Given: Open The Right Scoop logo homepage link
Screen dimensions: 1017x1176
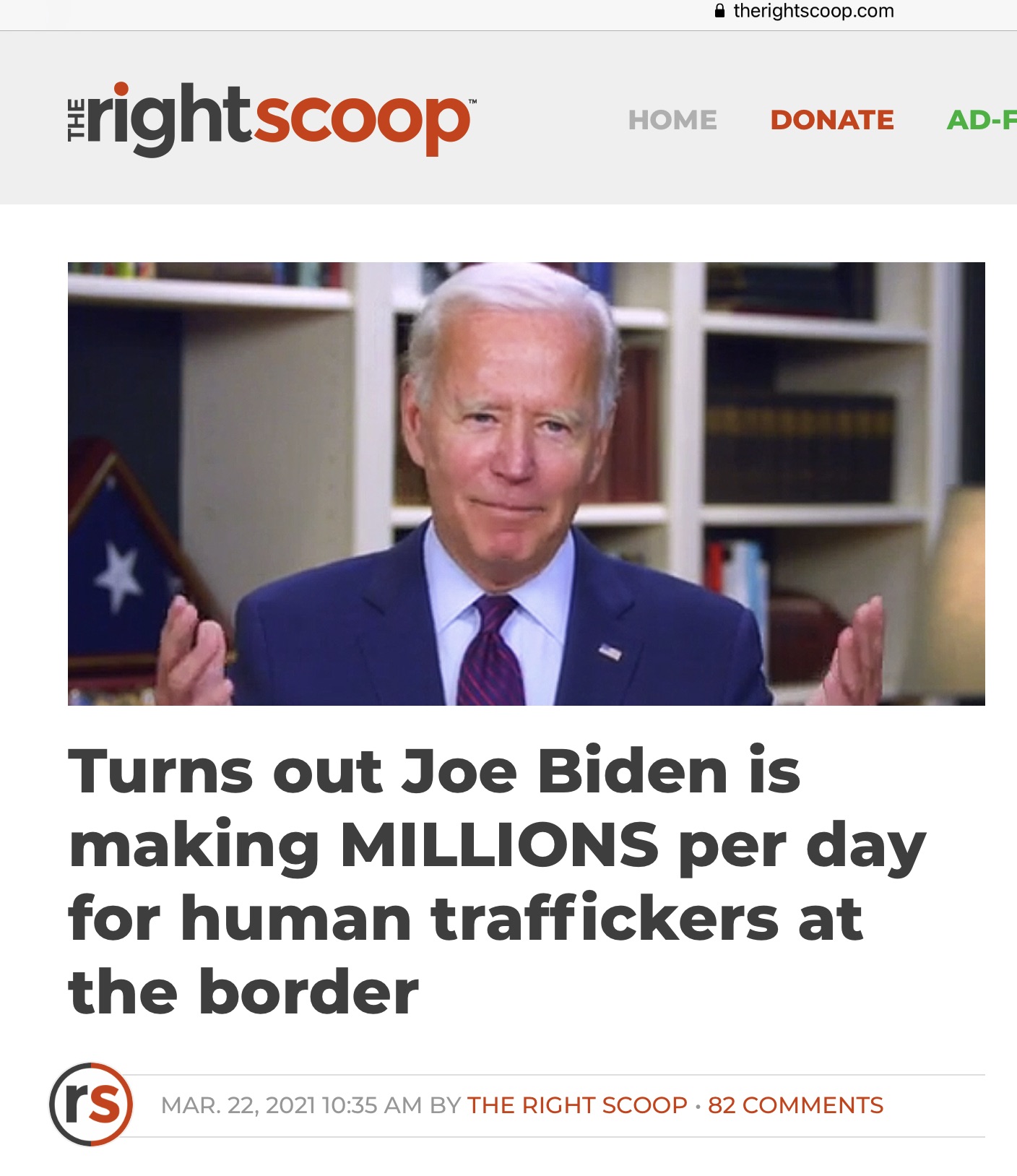Looking at the screenshot, I should 272,119.
